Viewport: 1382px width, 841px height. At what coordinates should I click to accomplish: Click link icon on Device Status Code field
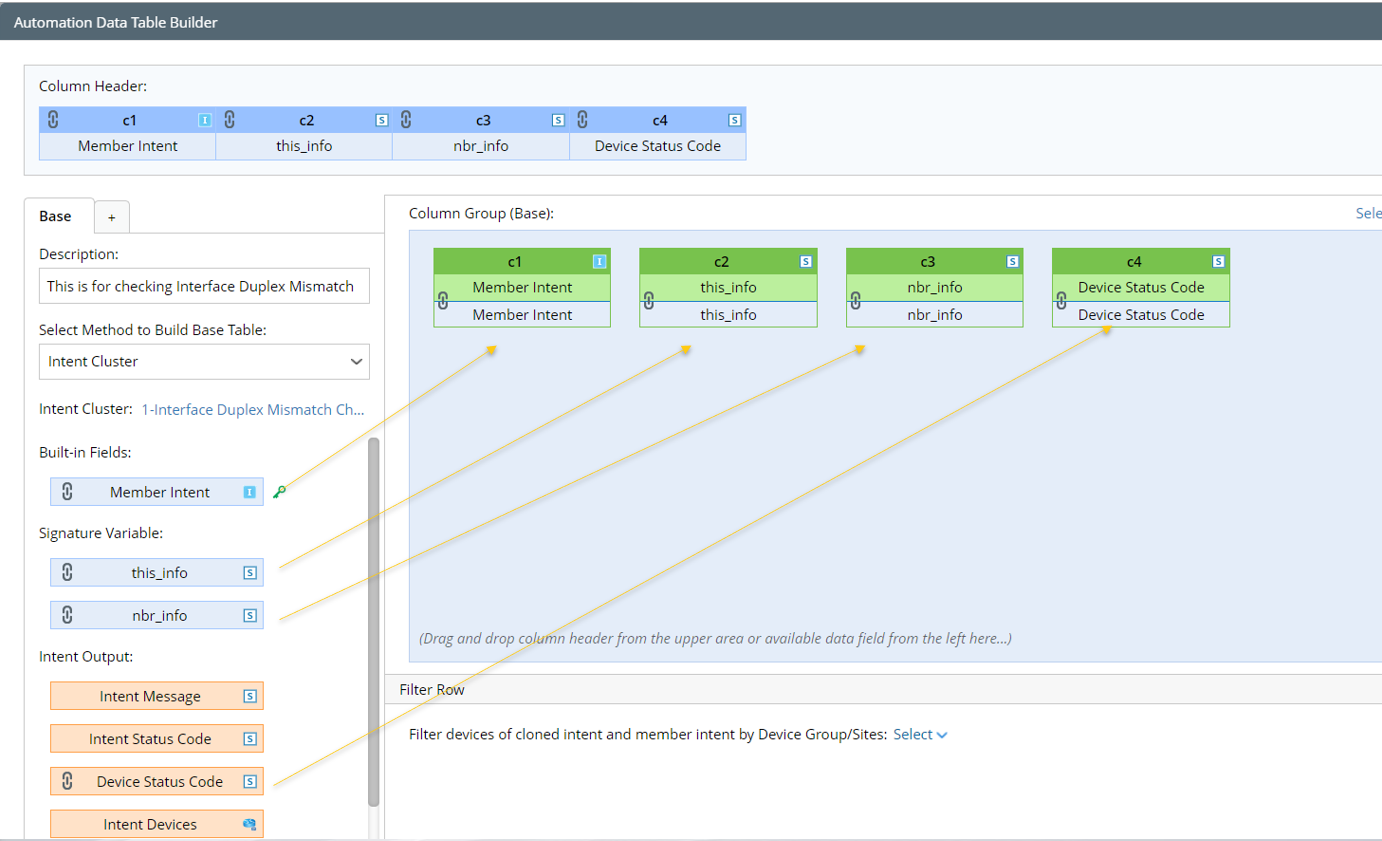68,781
